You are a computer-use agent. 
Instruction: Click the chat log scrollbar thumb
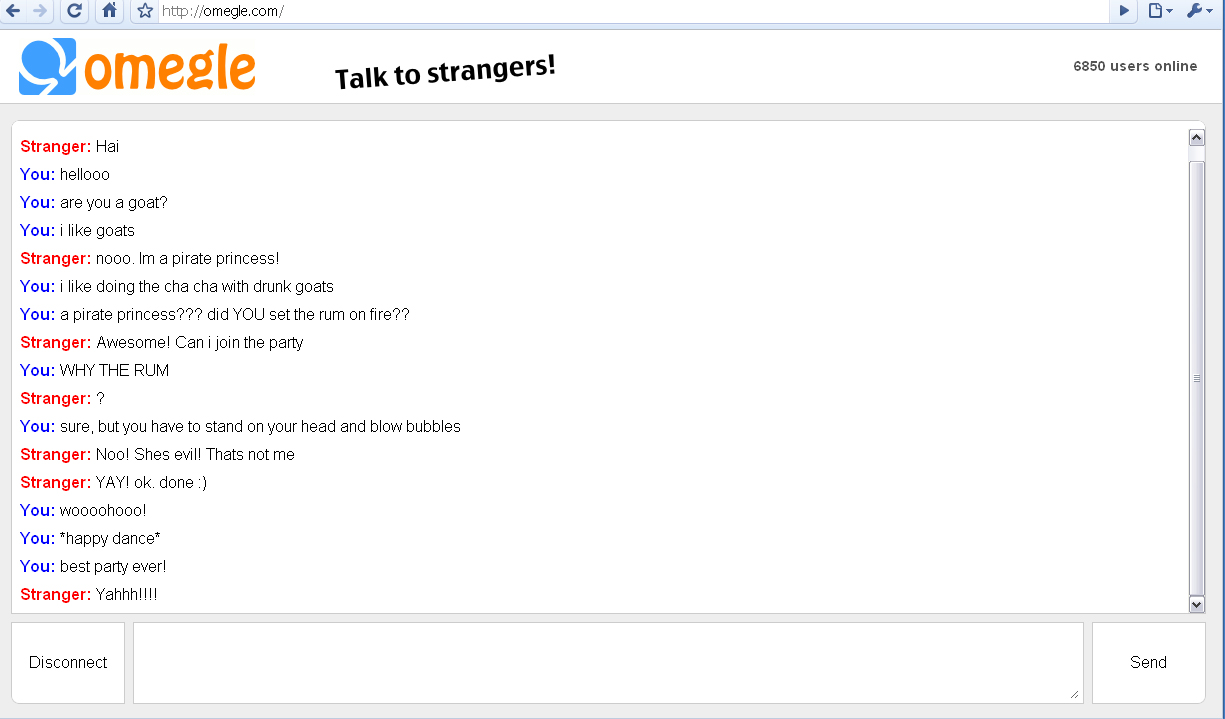[1196, 377]
